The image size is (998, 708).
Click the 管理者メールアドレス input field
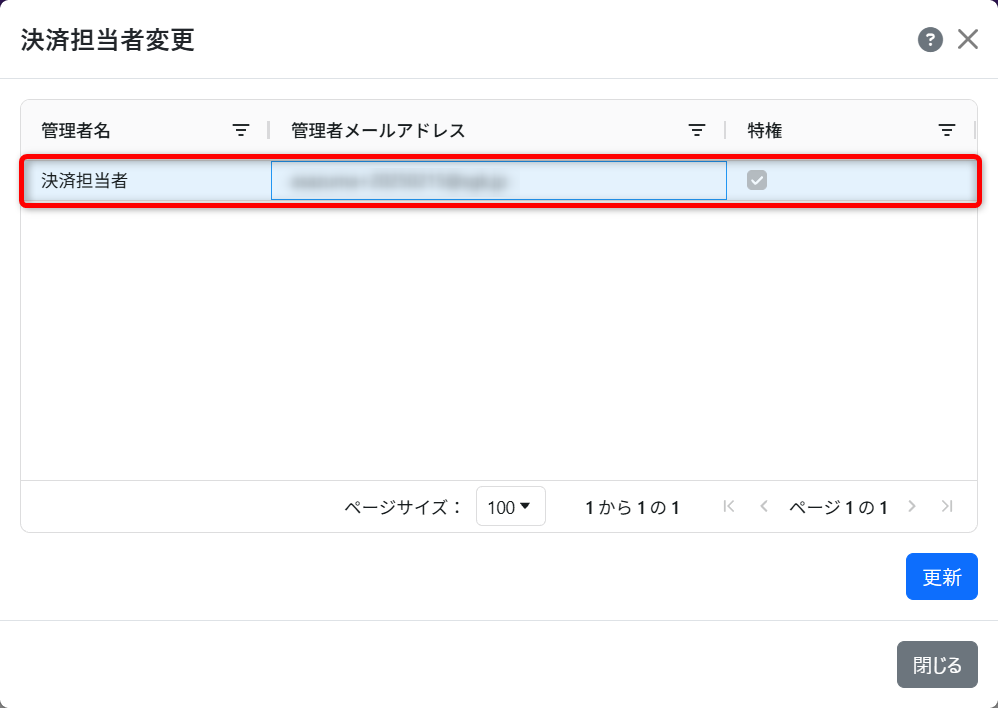click(x=498, y=180)
